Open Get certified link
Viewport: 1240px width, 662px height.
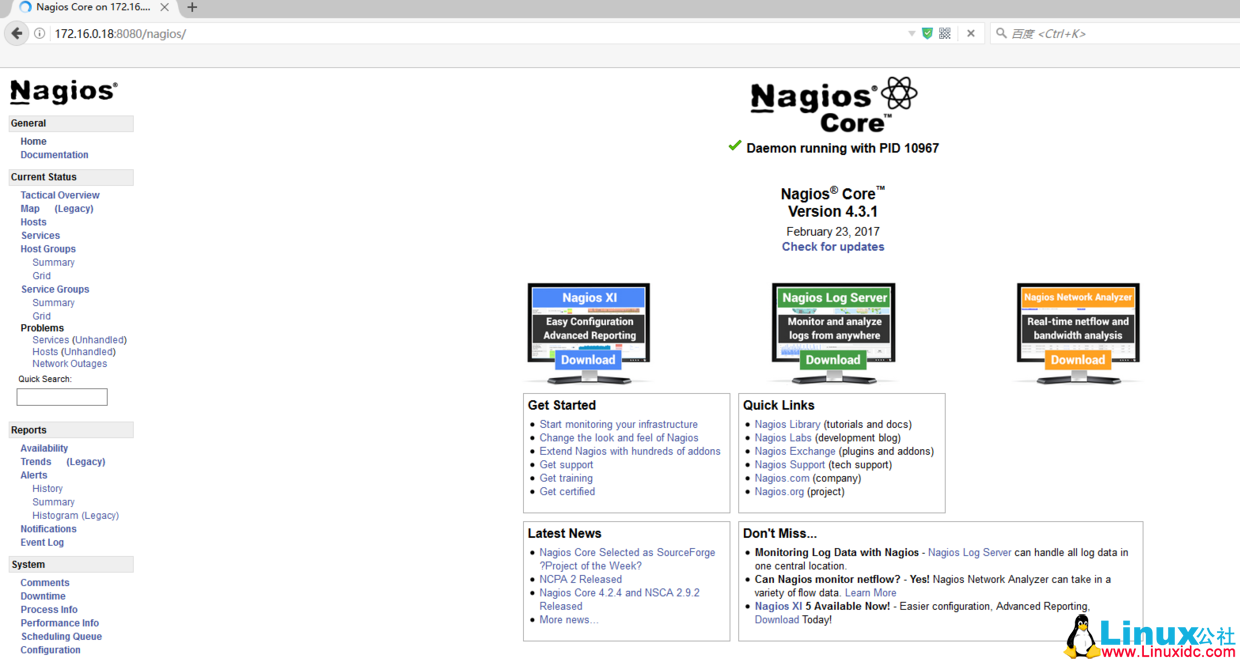[x=567, y=492]
